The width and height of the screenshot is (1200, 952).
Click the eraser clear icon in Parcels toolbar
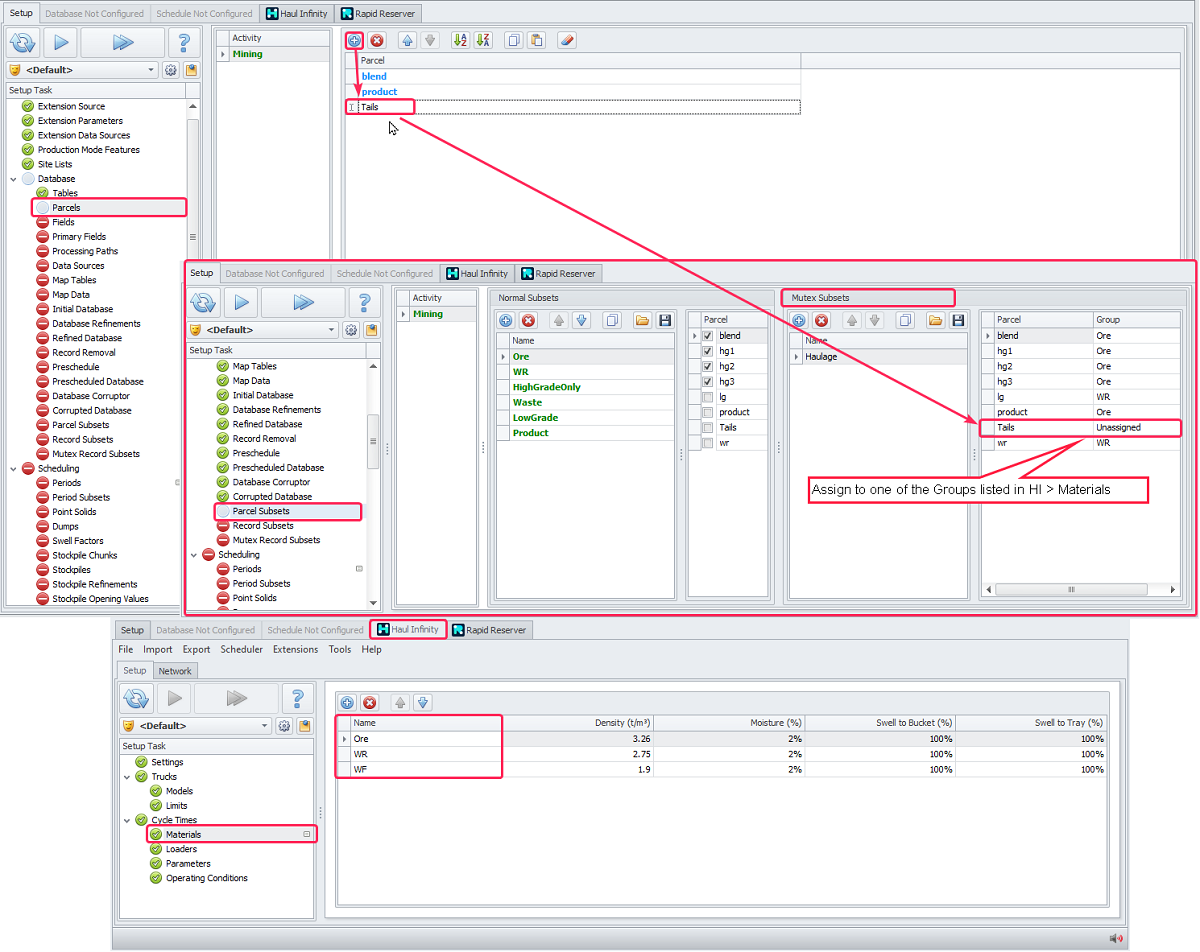coord(565,41)
